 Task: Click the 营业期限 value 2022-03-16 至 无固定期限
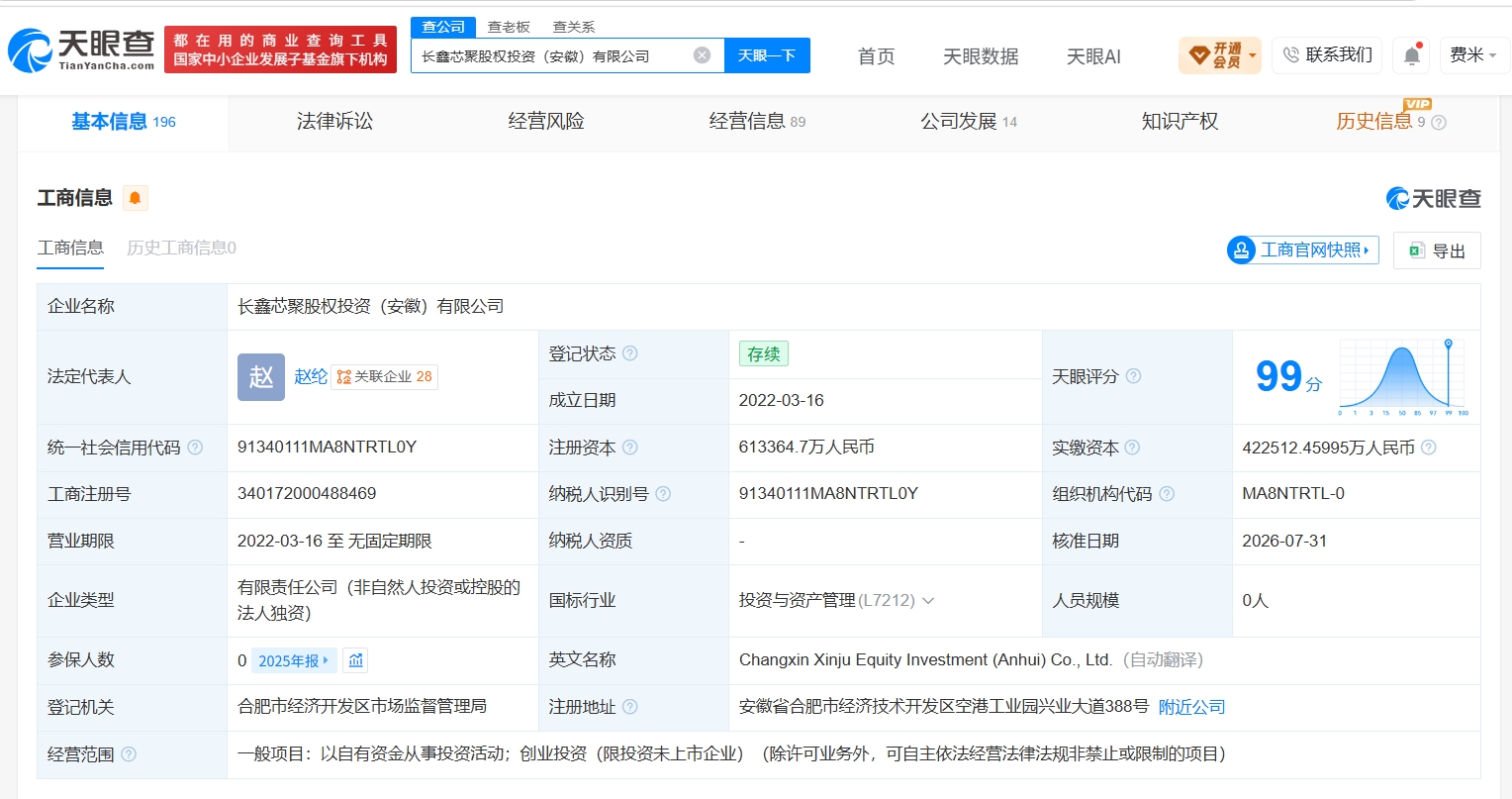[334, 542]
